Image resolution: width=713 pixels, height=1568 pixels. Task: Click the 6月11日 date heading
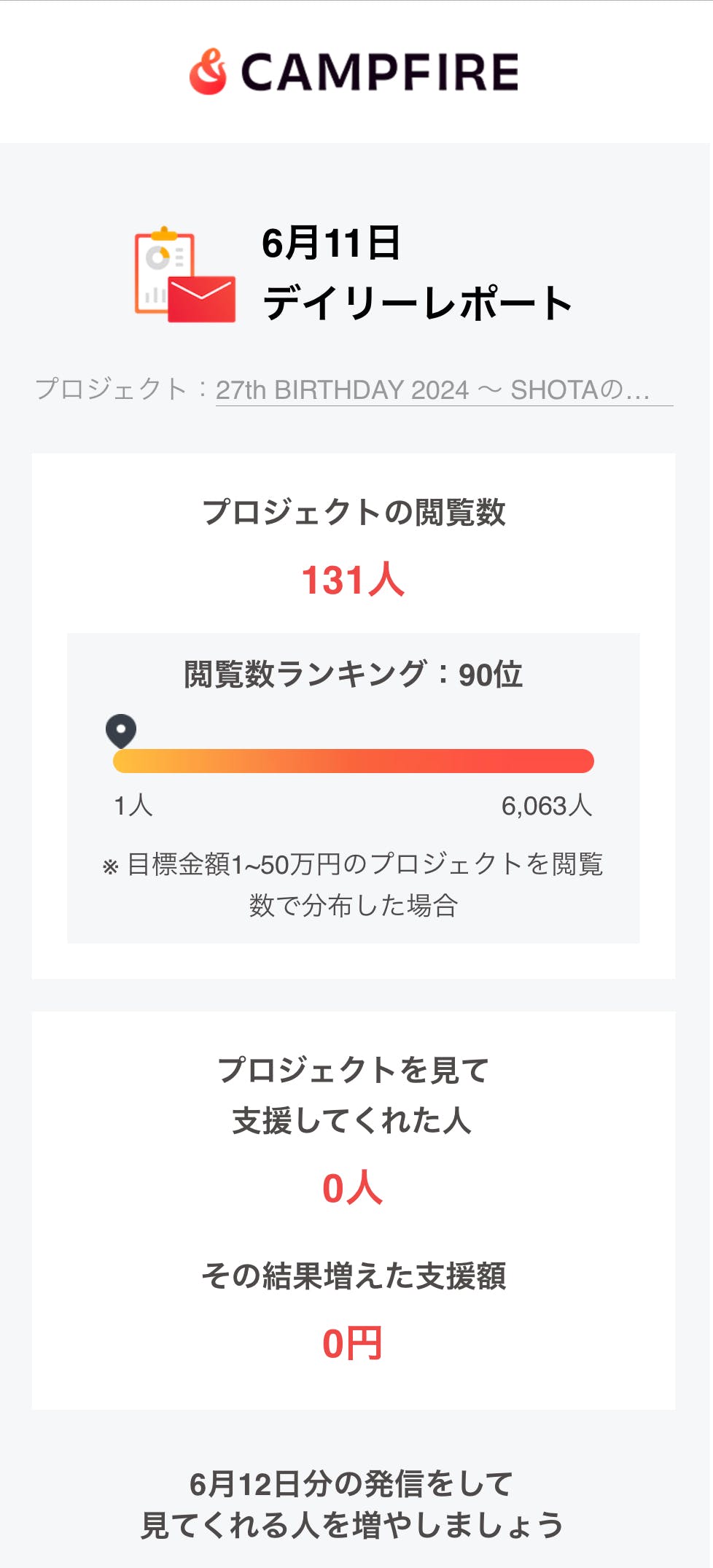point(331,243)
